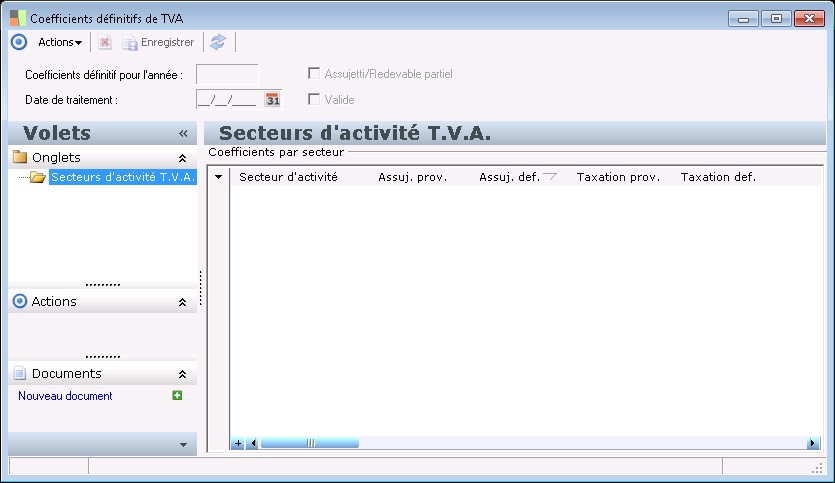Select Secteurs d'activité T.V.A. tree item
This screenshot has height=483, width=835.
(123, 177)
